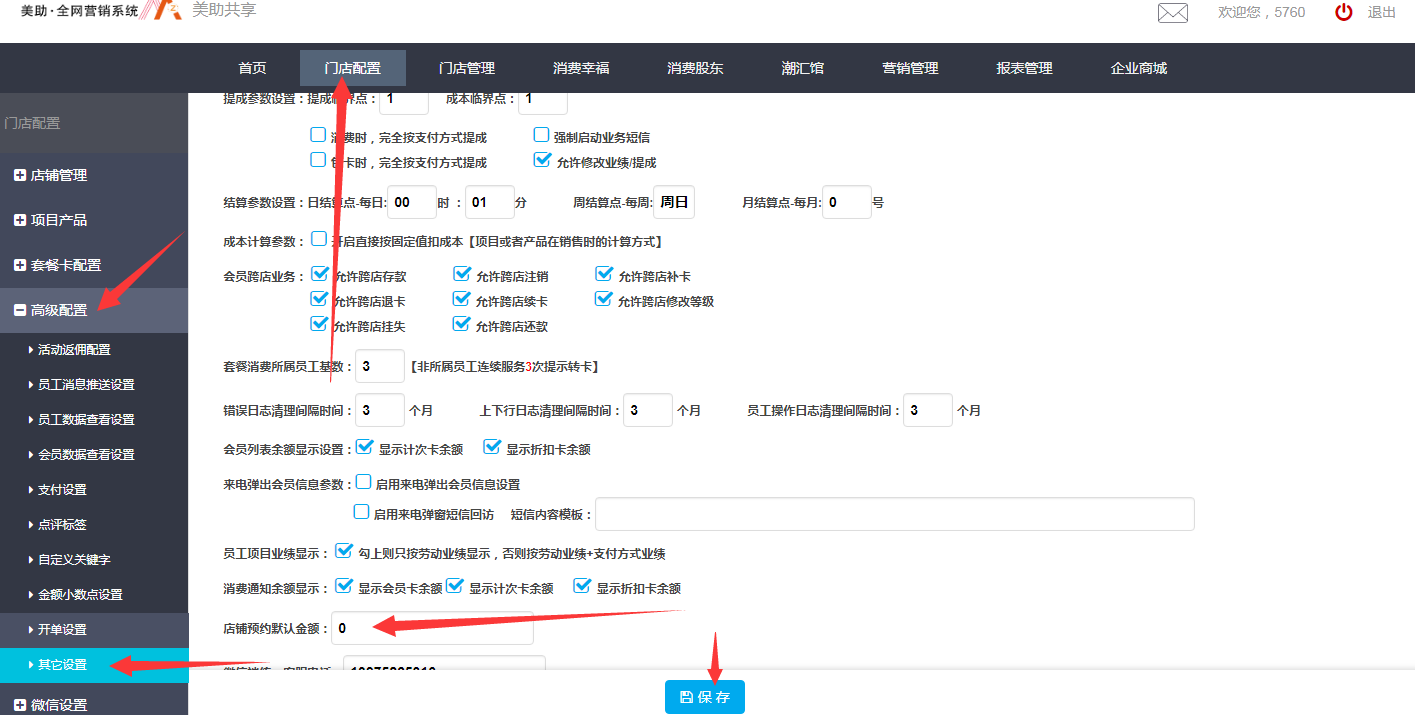1415x715 pixels.
Task: Open the 企业商城 nav tab
Action: [x=1138, y=68]
